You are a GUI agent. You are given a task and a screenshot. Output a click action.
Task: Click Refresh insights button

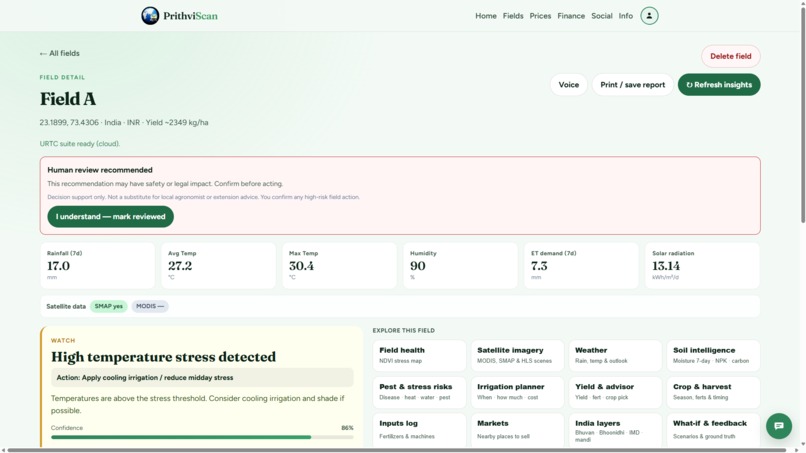[719, 85]
